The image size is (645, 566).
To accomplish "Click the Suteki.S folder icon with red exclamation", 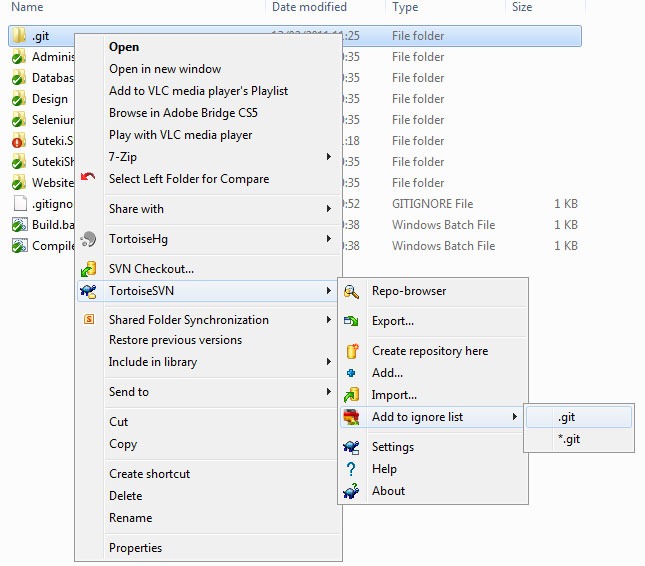I will point(19,141).
